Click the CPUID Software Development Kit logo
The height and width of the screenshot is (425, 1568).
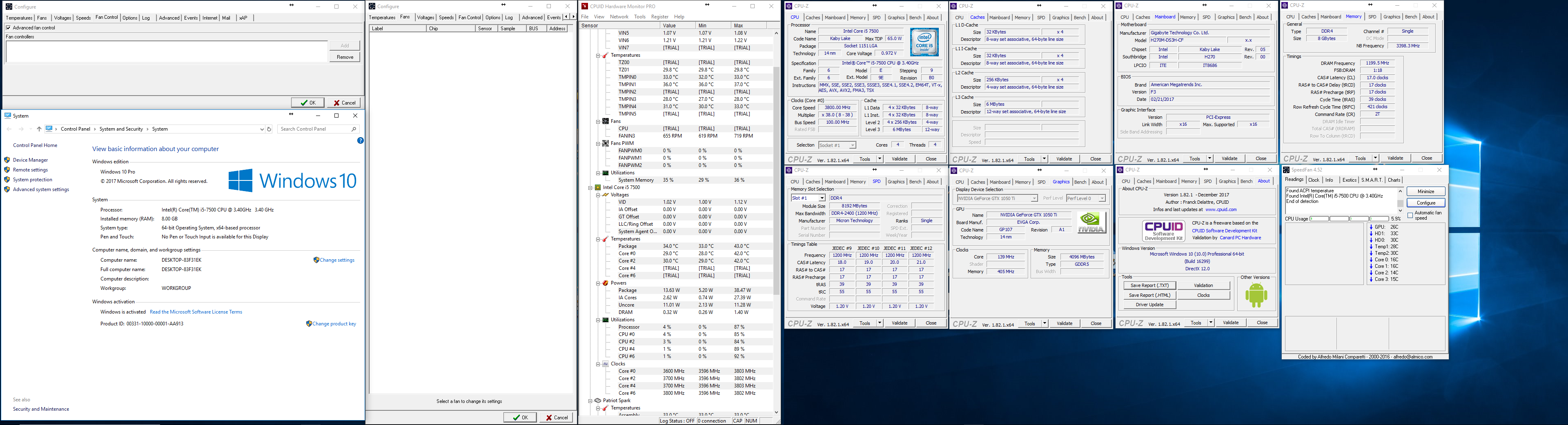pos(1163,231)
